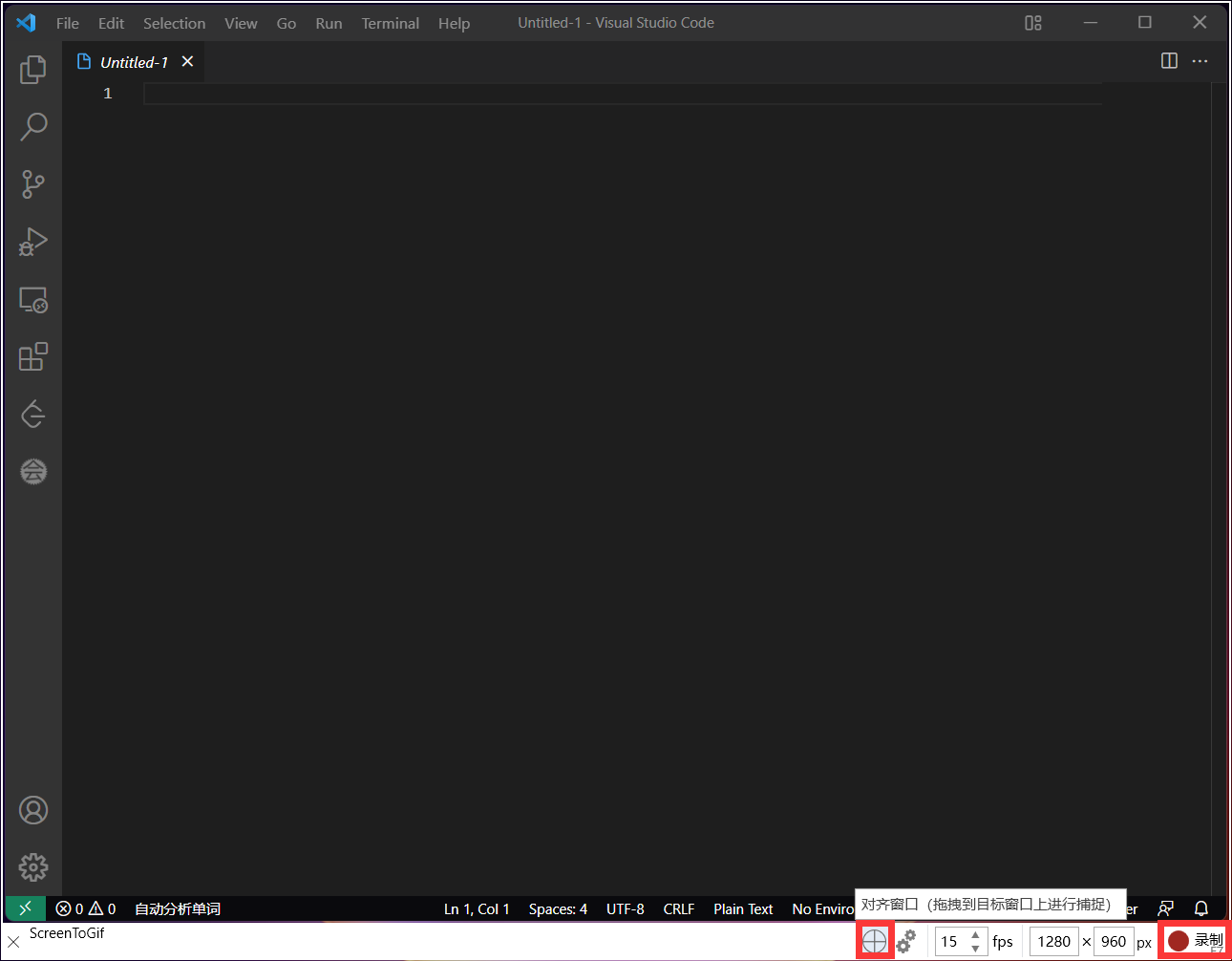Open the Search view icon
Image resolution: width=1232 pixels, height=961 pixels.
click(x=33, y=126)
